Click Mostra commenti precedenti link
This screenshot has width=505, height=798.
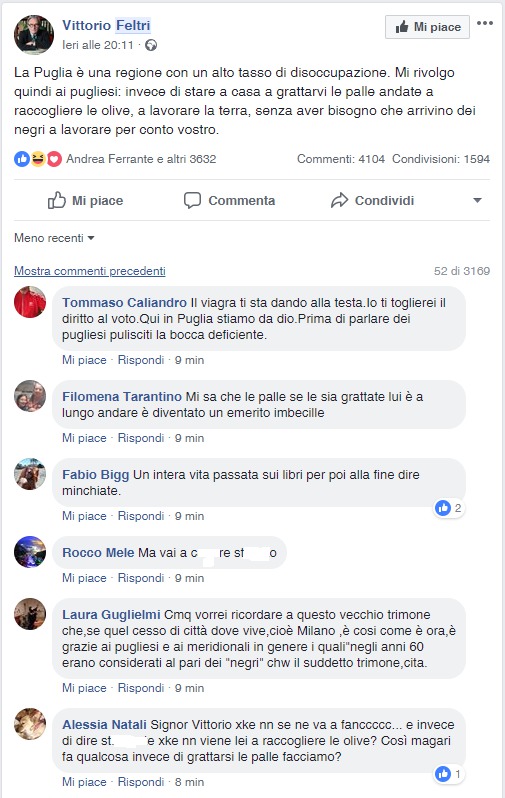click(90, 271)
